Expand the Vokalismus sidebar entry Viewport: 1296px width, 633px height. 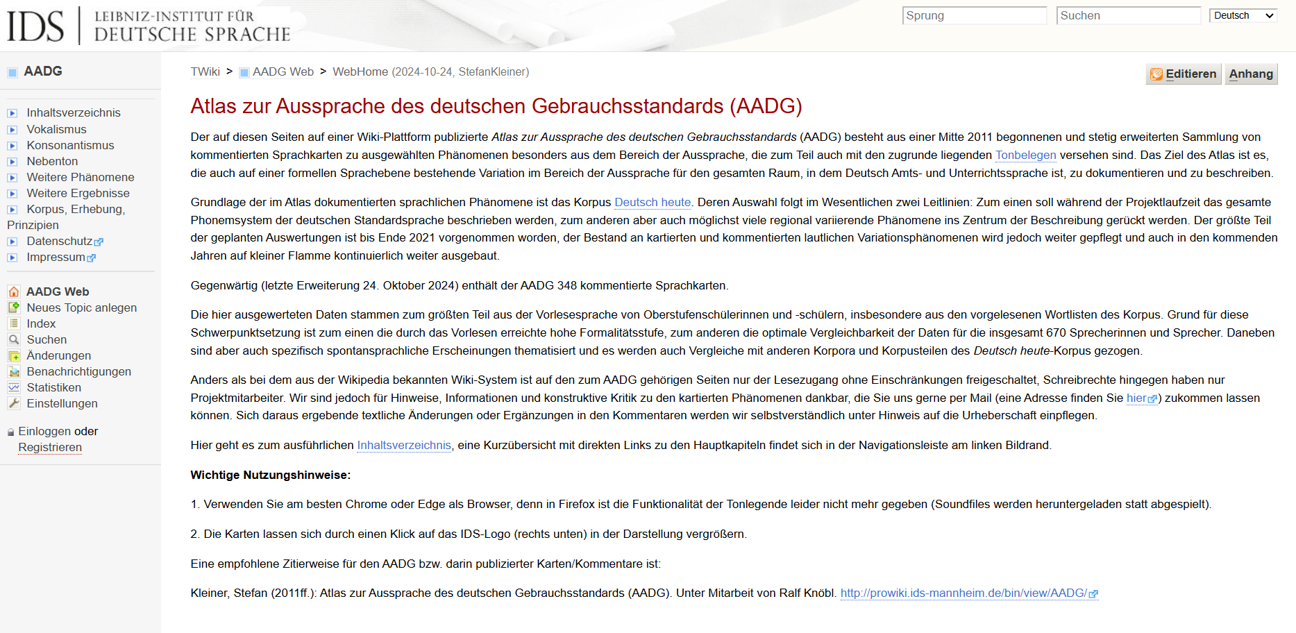56,129
